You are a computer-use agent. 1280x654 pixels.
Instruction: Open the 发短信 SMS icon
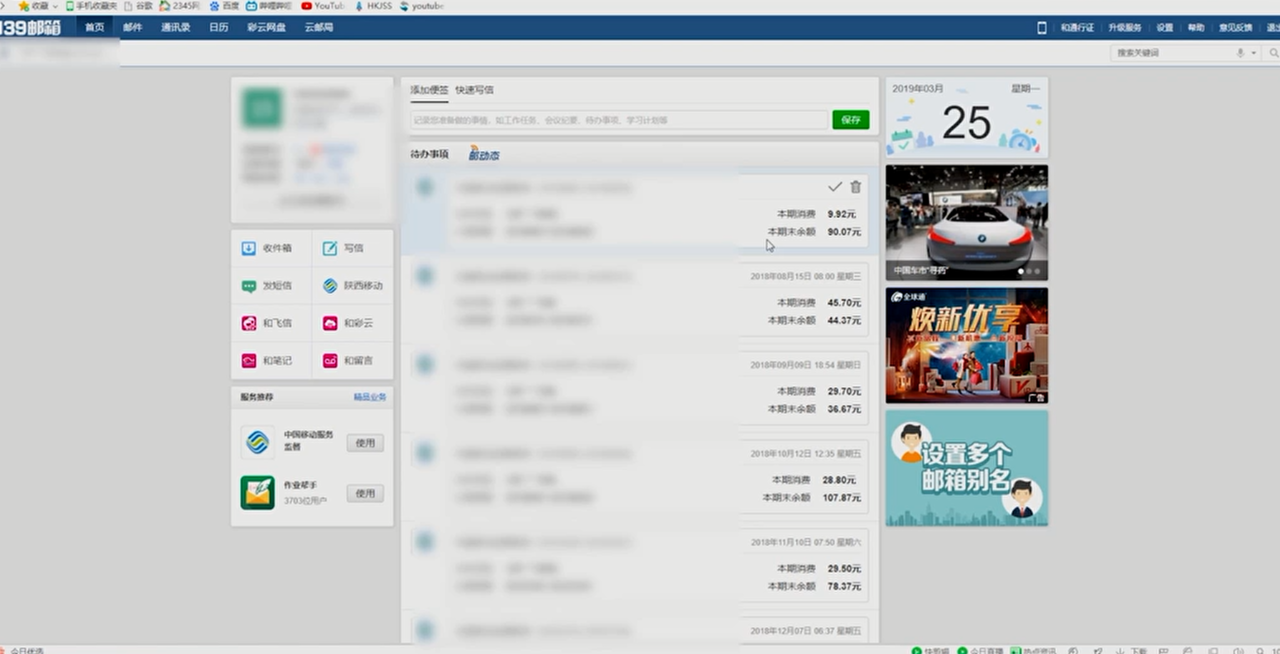[249, 286]
